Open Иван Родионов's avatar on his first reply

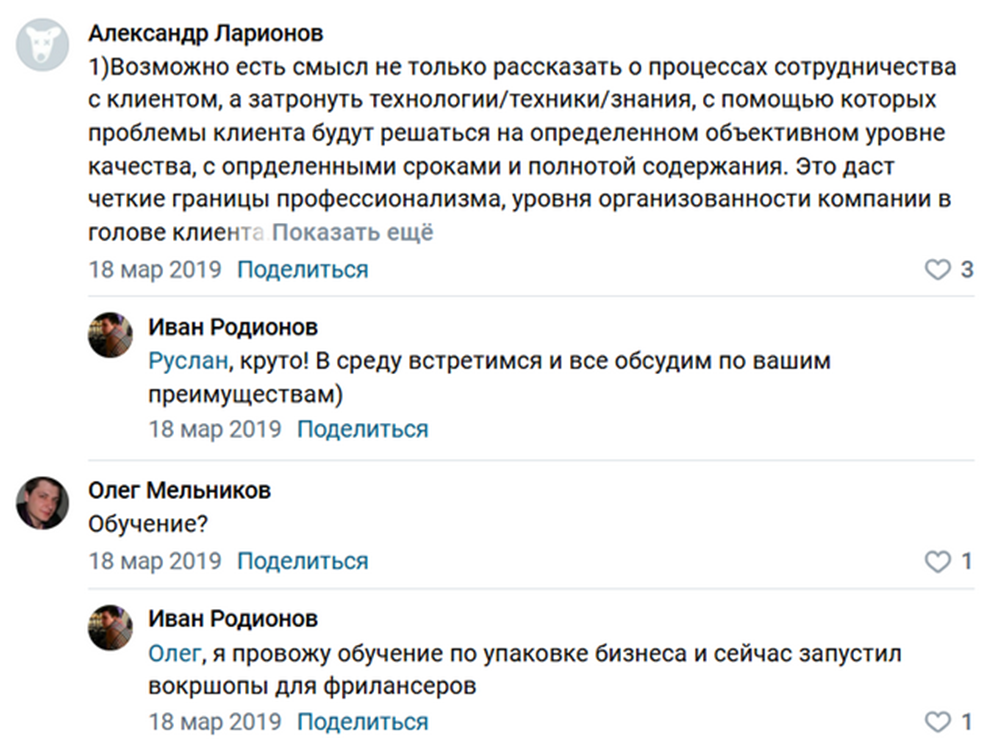coord(110,331)
